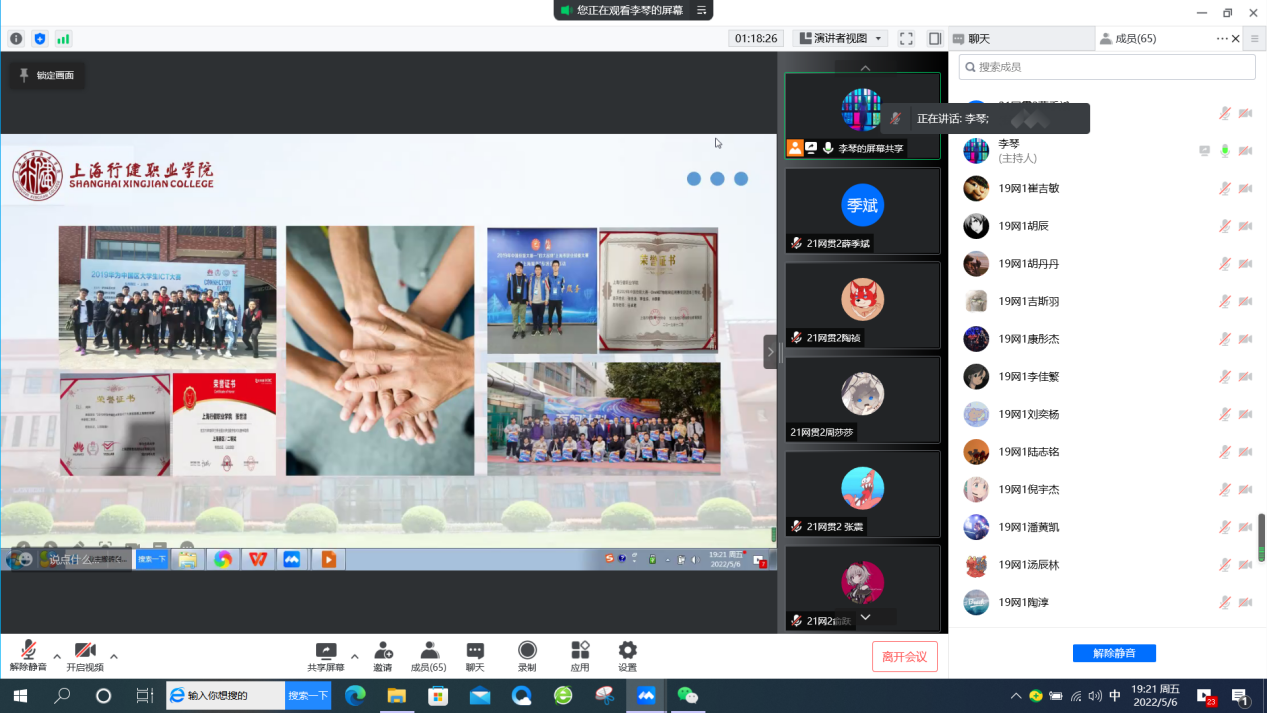Start recording with the 录制 icon
Screen dimensions: 1267x713
pos(527,656)
